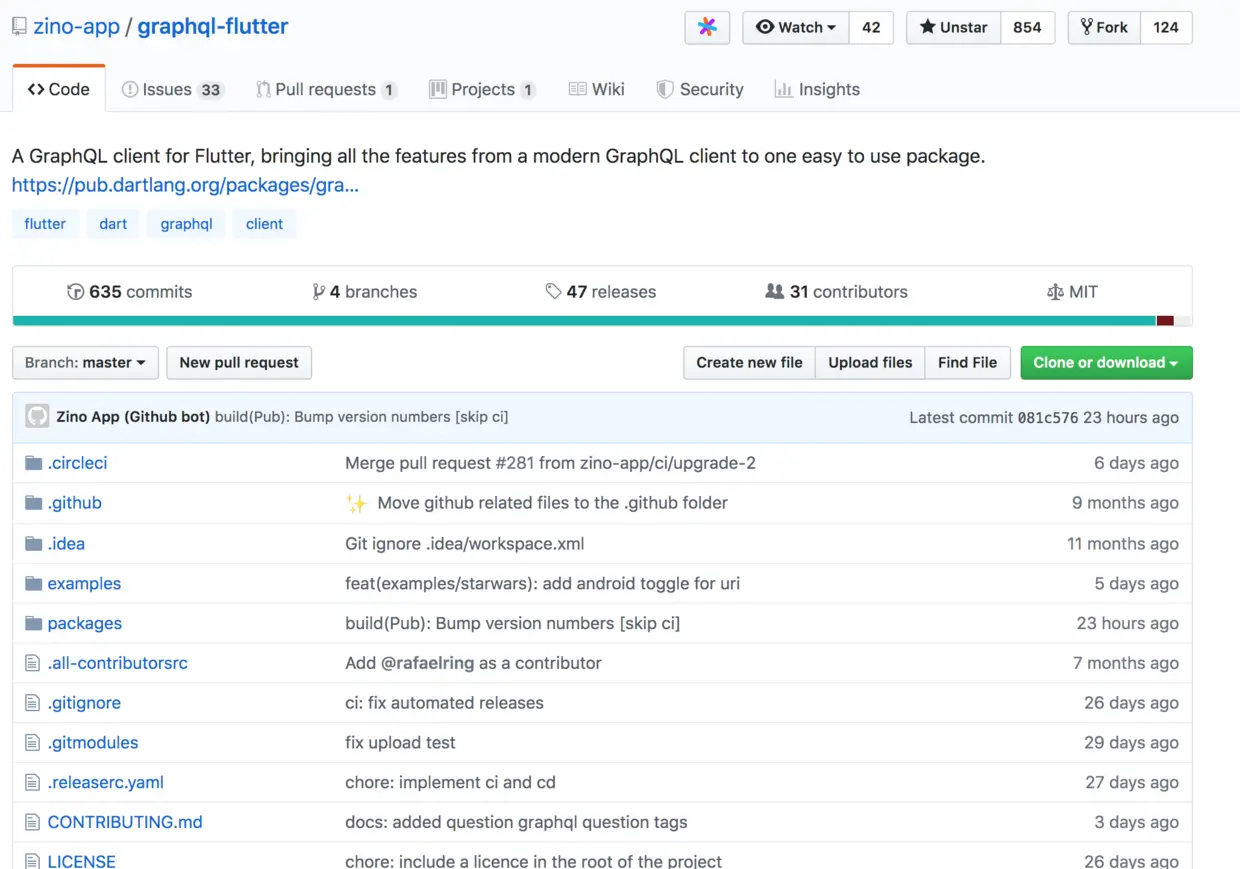
Task: Click the New pull request button
Action: coord(239,362)
